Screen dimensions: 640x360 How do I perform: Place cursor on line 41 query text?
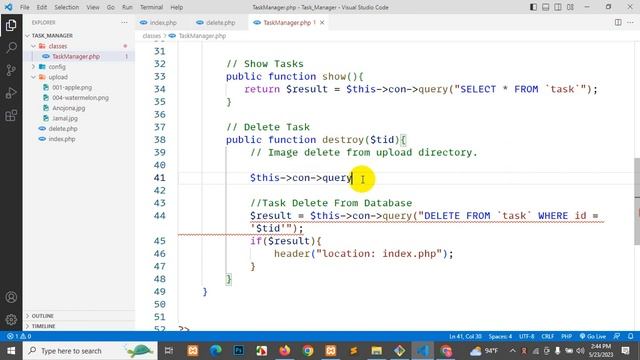tap(337, 178)
